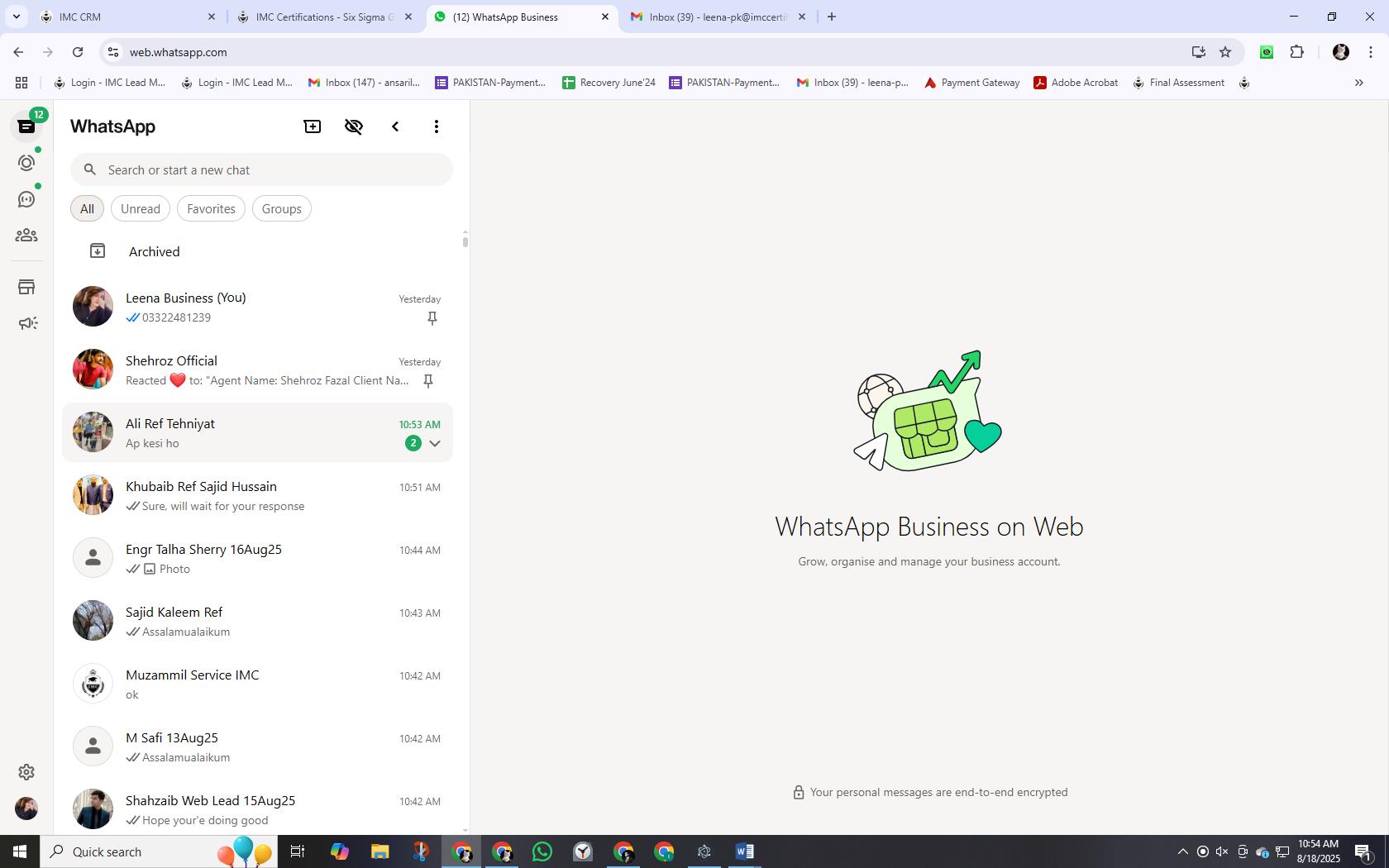Open profile avatar at sidebar bottom
Image resolution: width=1389 pixels, height=868 pixels.
click(26, 808)
